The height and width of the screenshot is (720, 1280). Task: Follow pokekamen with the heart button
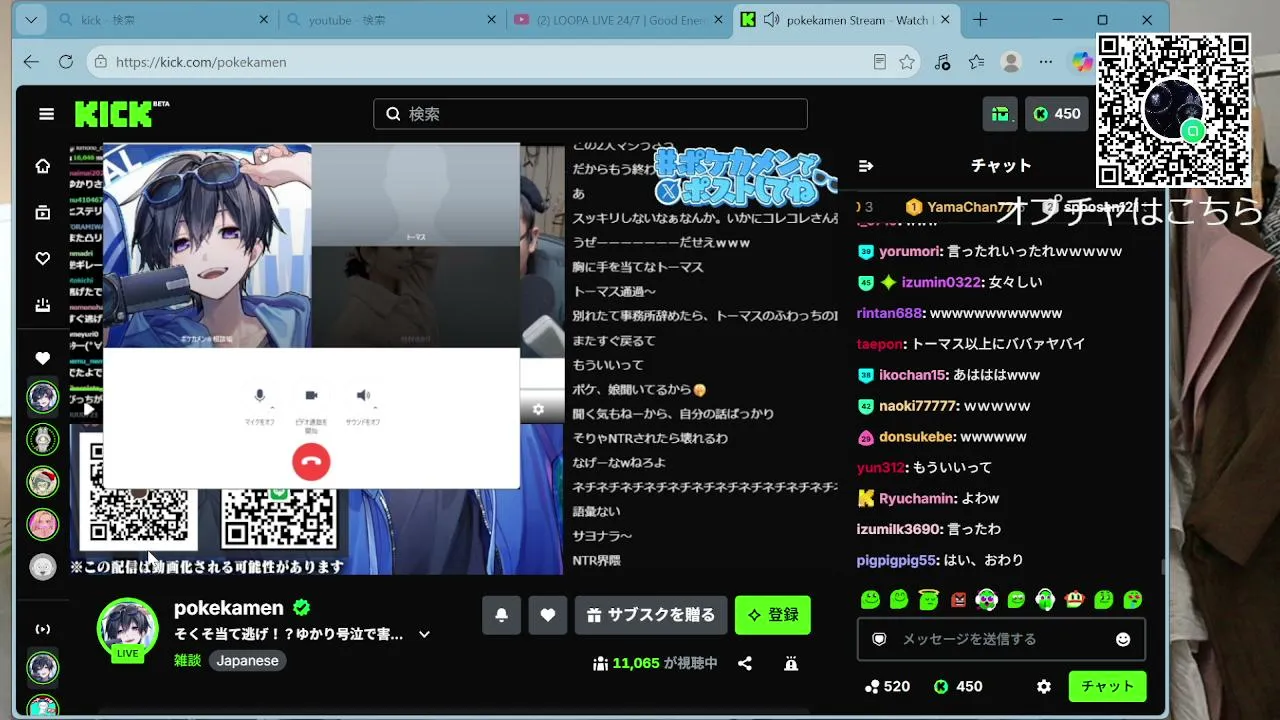[x=547, y=615]
